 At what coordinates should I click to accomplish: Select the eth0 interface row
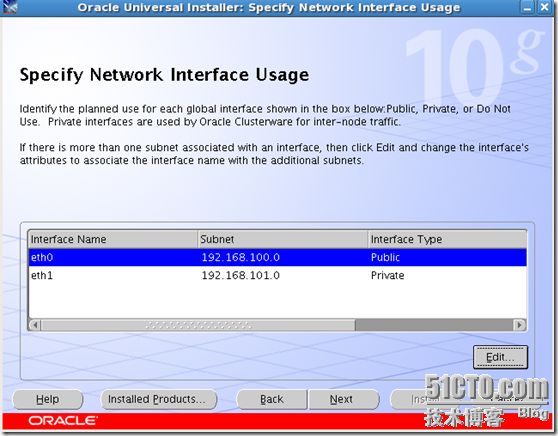(x=277, y=257)
